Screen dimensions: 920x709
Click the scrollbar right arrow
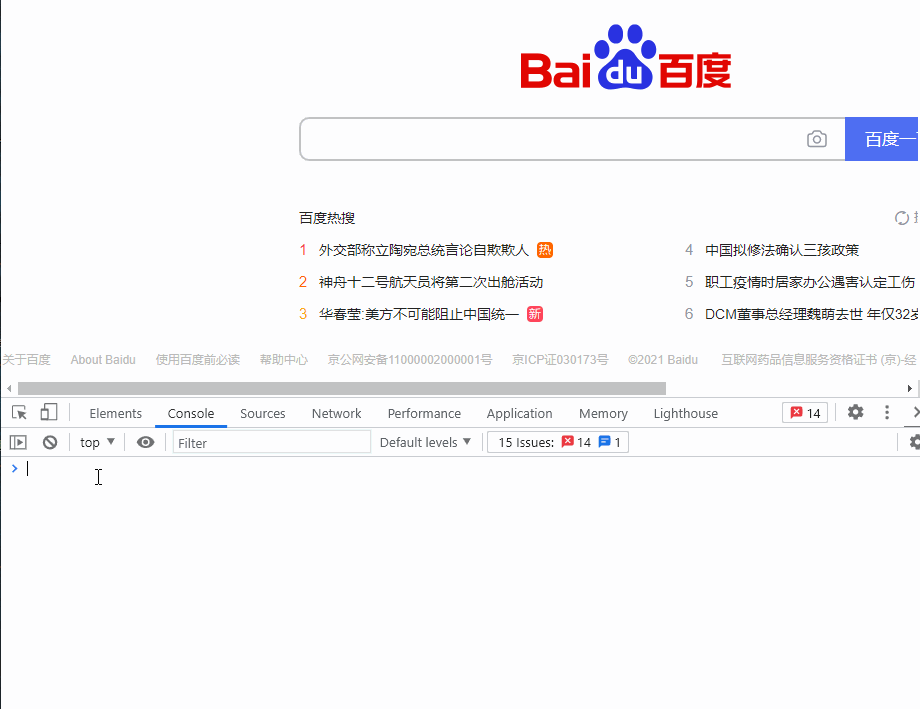point(909,389)
